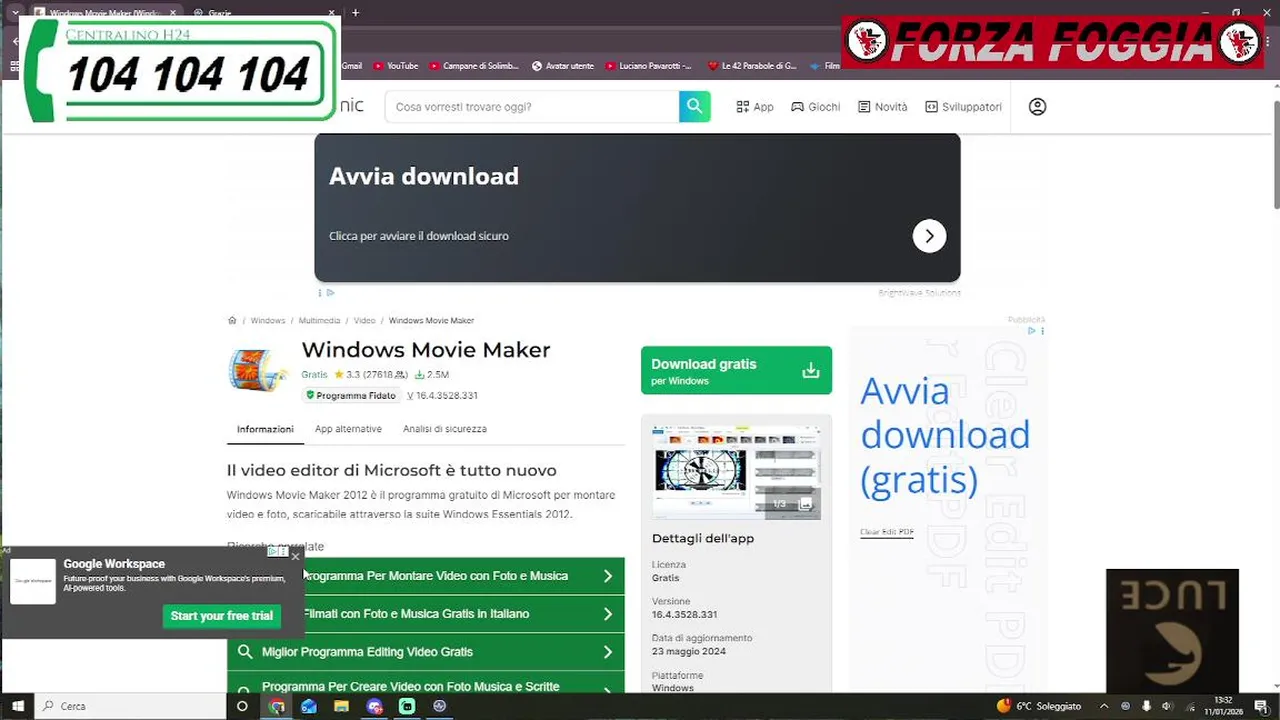Open Cortana circle icon on taskbar
The width and height of the screenshot is (1280, 720).
pos(242,706)
